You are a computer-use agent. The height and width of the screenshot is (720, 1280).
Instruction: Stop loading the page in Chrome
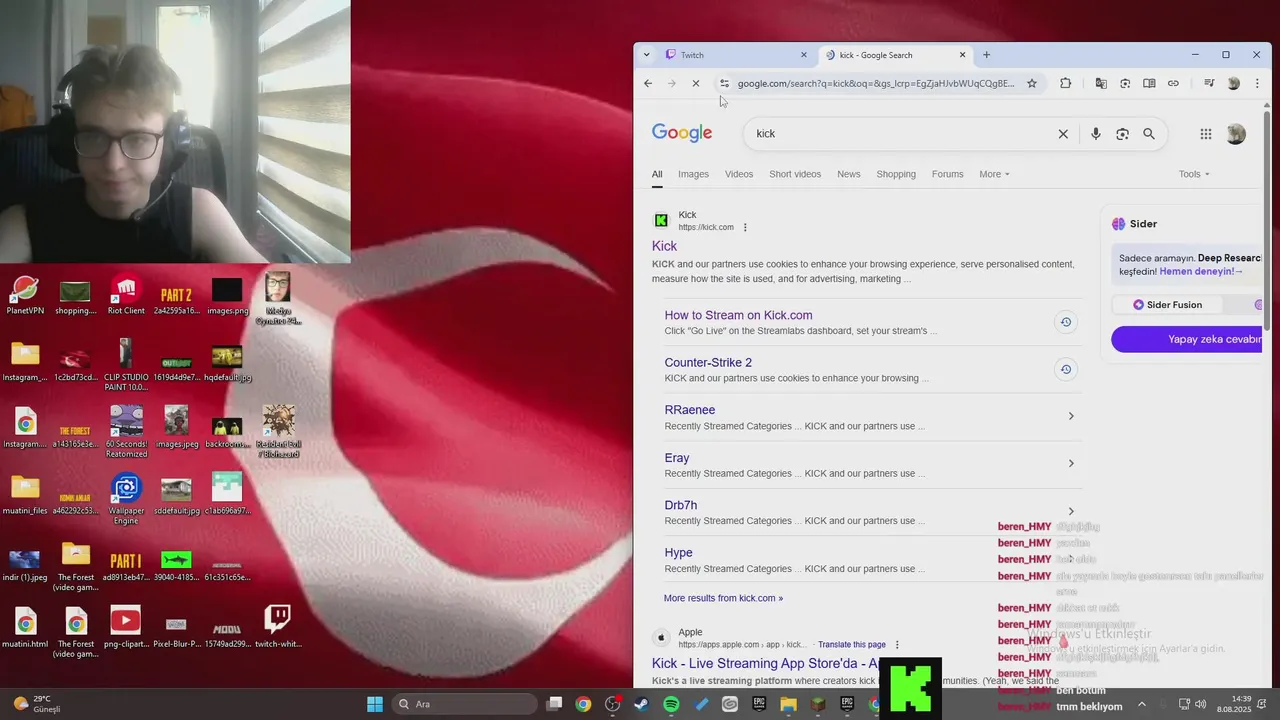(696, 83)
